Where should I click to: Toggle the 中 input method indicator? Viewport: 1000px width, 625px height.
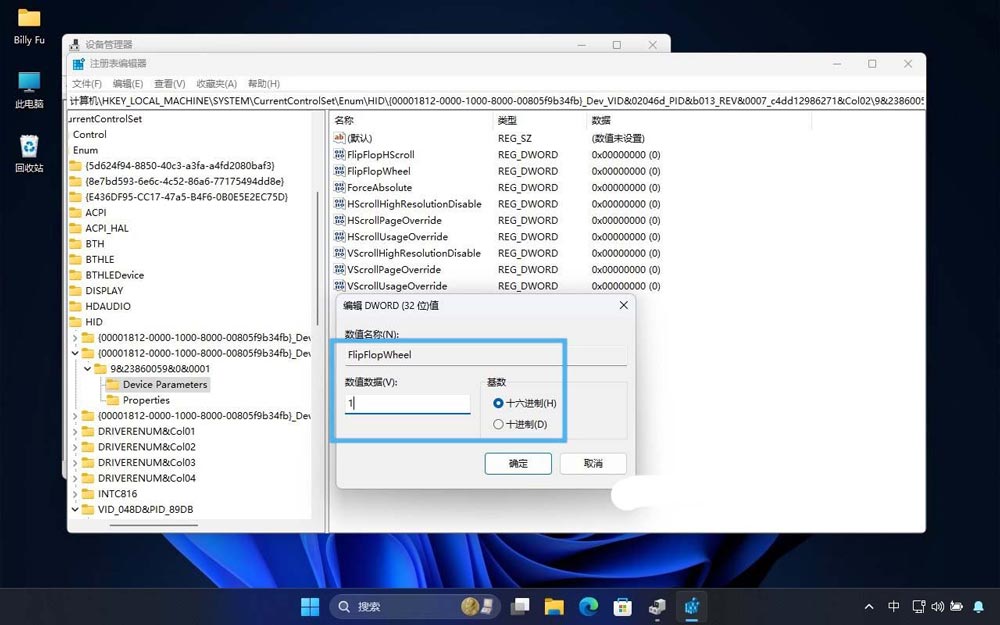(x=893, y=606)
